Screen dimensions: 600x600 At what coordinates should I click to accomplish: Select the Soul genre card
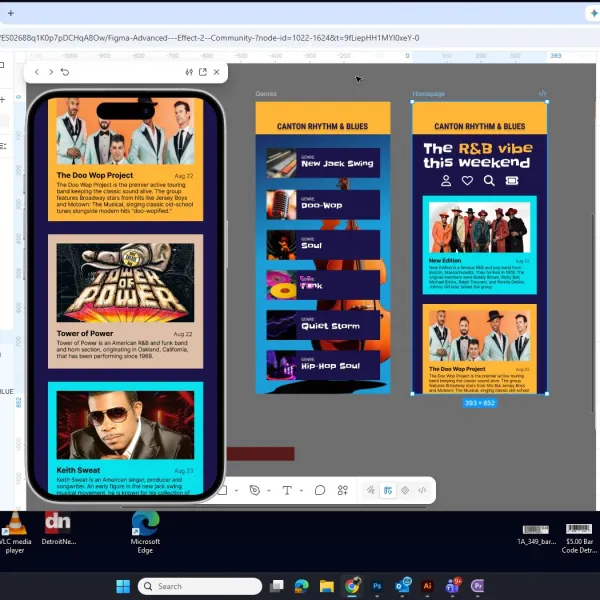[x=323, y=245]
